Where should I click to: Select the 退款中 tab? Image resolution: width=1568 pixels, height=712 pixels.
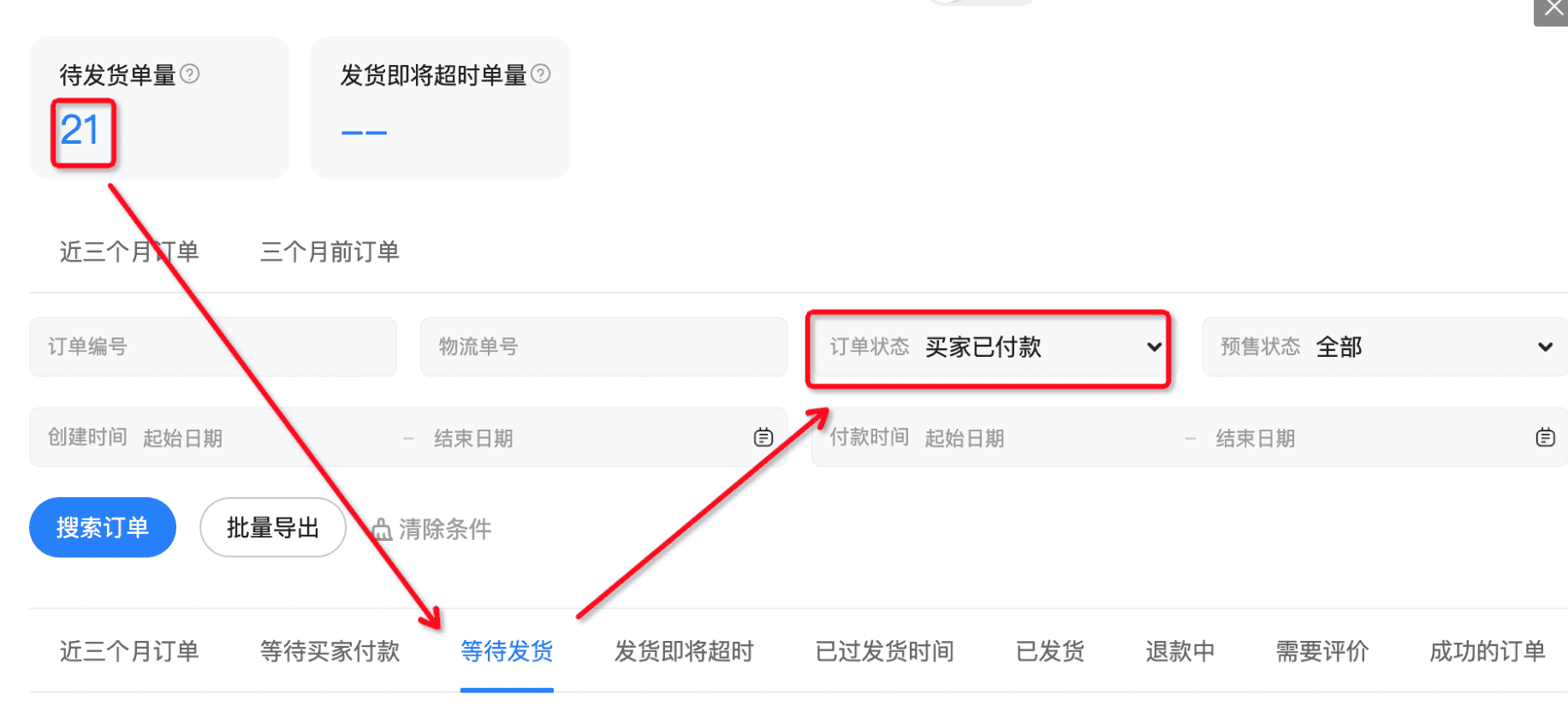pos(1180,651)
